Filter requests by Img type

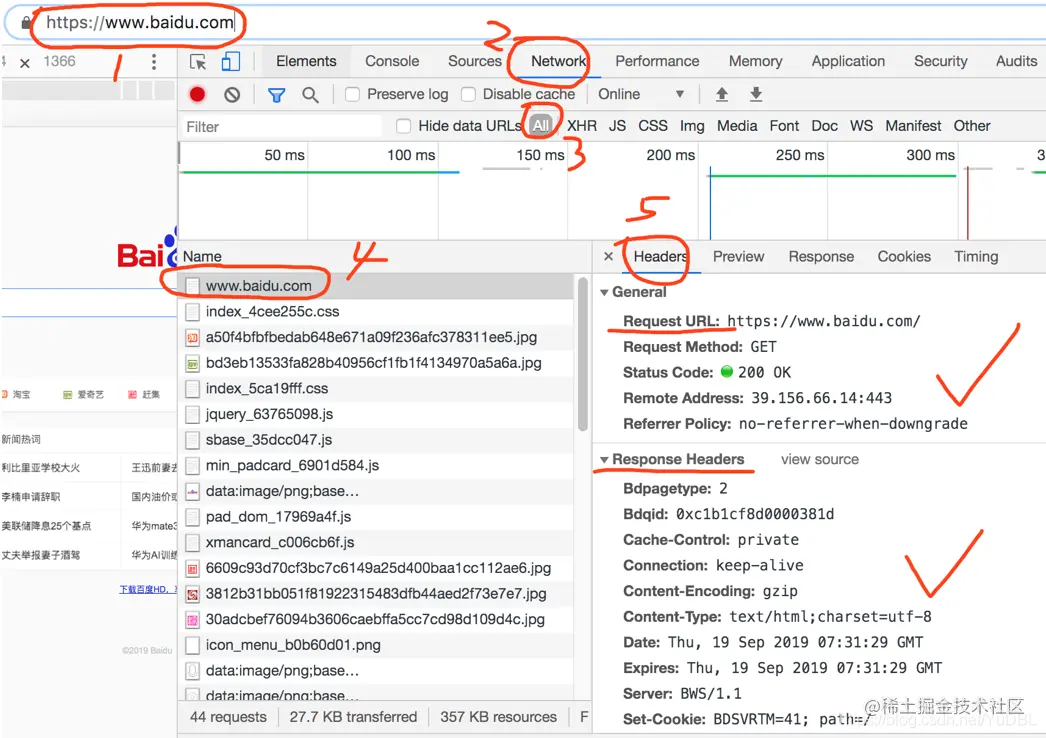pos(692,125)
